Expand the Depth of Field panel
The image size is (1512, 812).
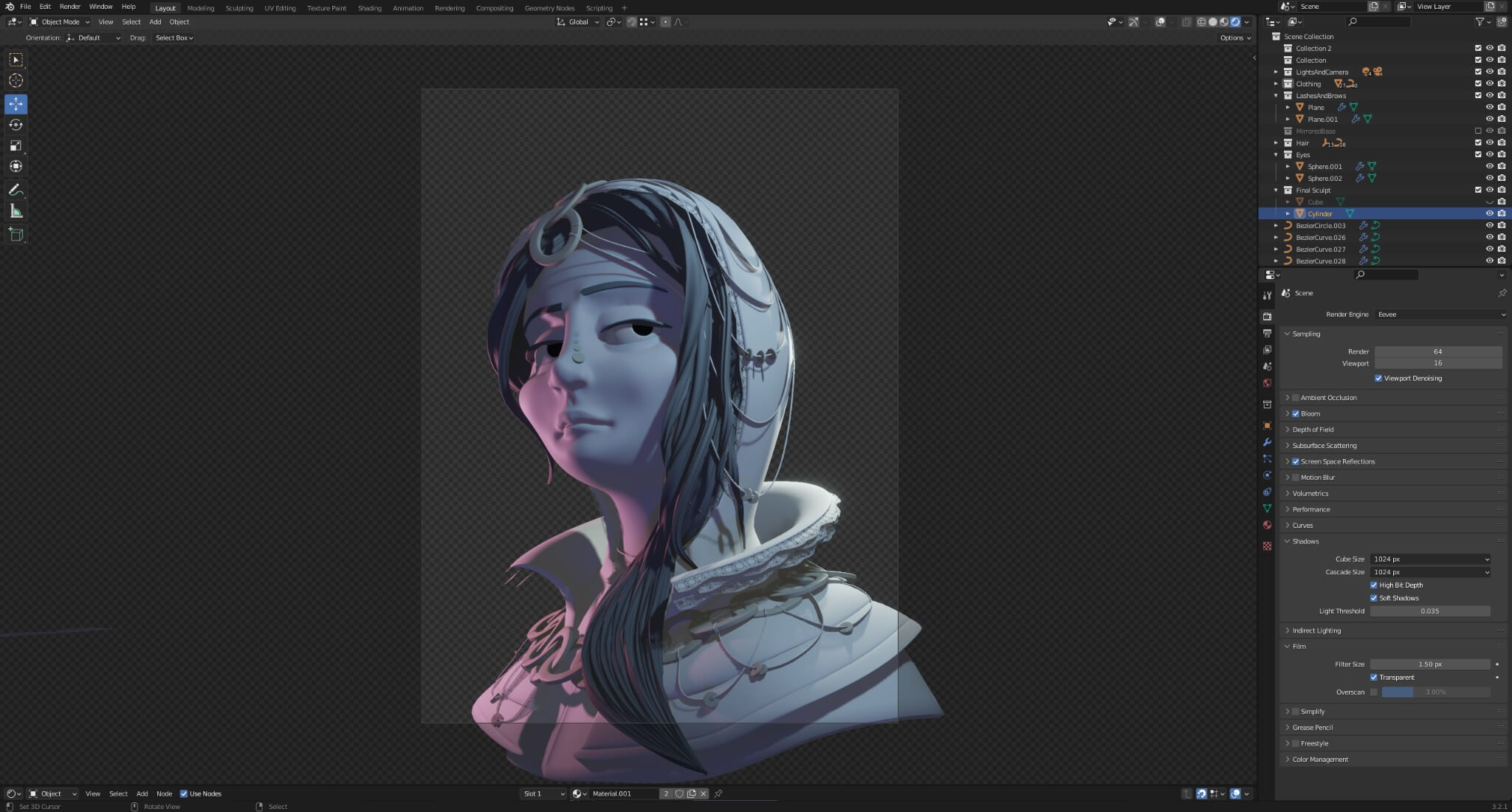tap(1313, 430)
